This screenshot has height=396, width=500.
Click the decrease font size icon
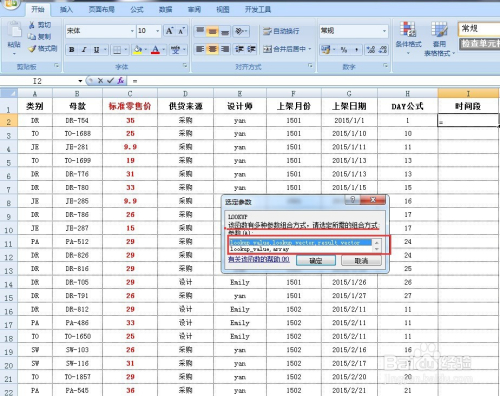pos(181,31)
